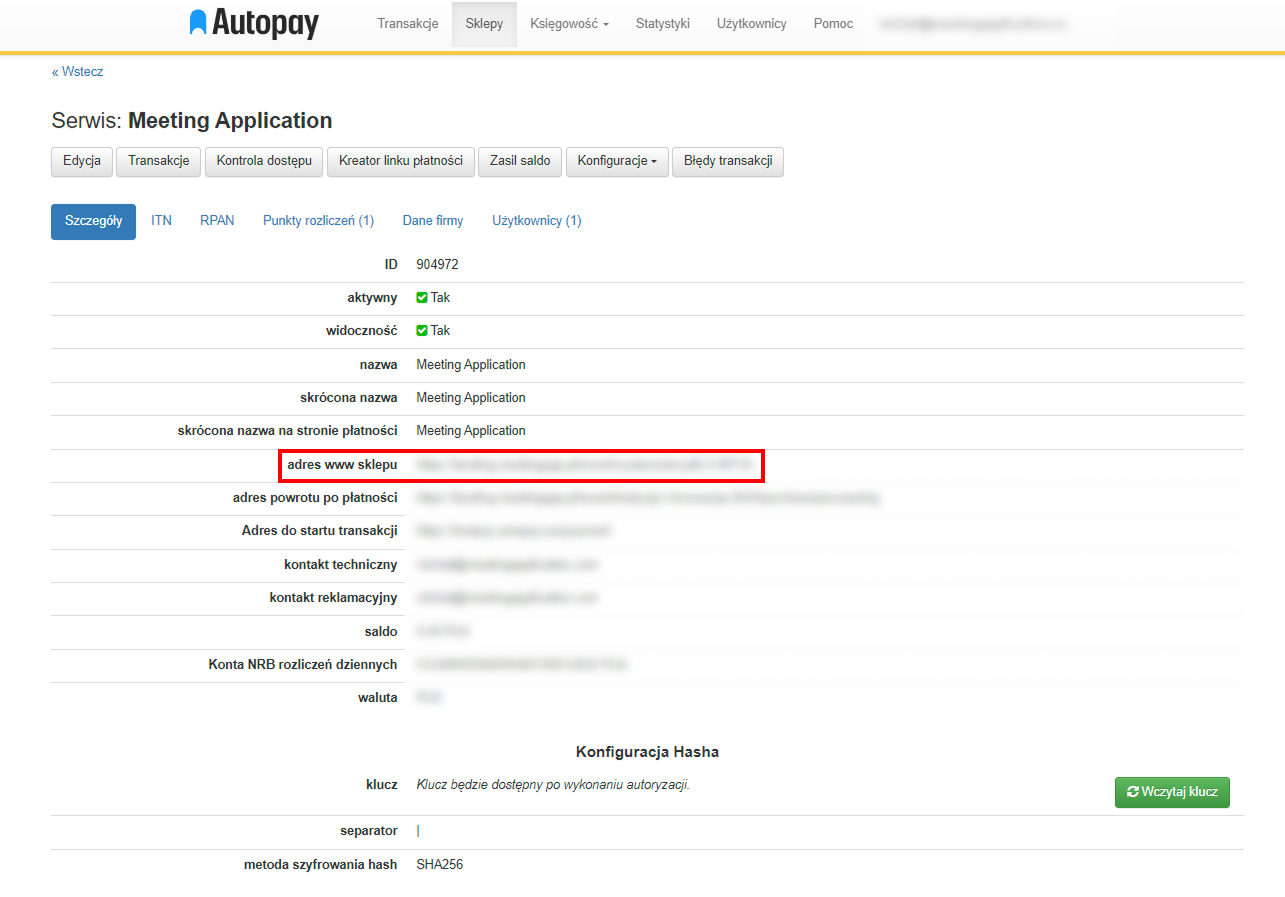The image size is (1285, 897).
Task: Click the Autopay logo
Action: [x=254, y=24]
